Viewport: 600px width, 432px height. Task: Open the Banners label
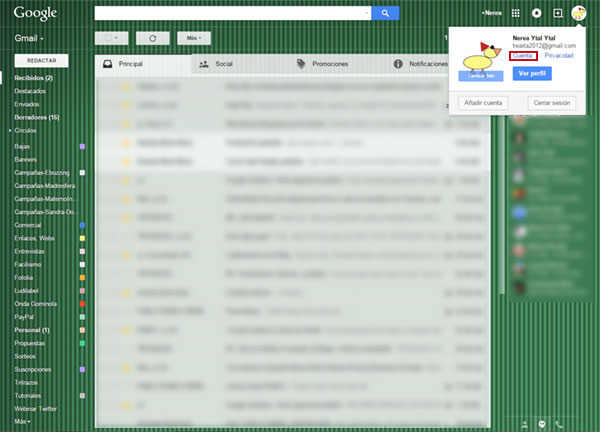[25, 160]
